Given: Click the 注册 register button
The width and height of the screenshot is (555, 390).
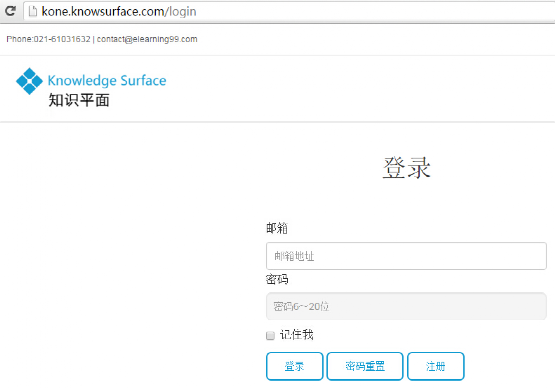Looking at the screenshot, I should (x=436, y=366).
